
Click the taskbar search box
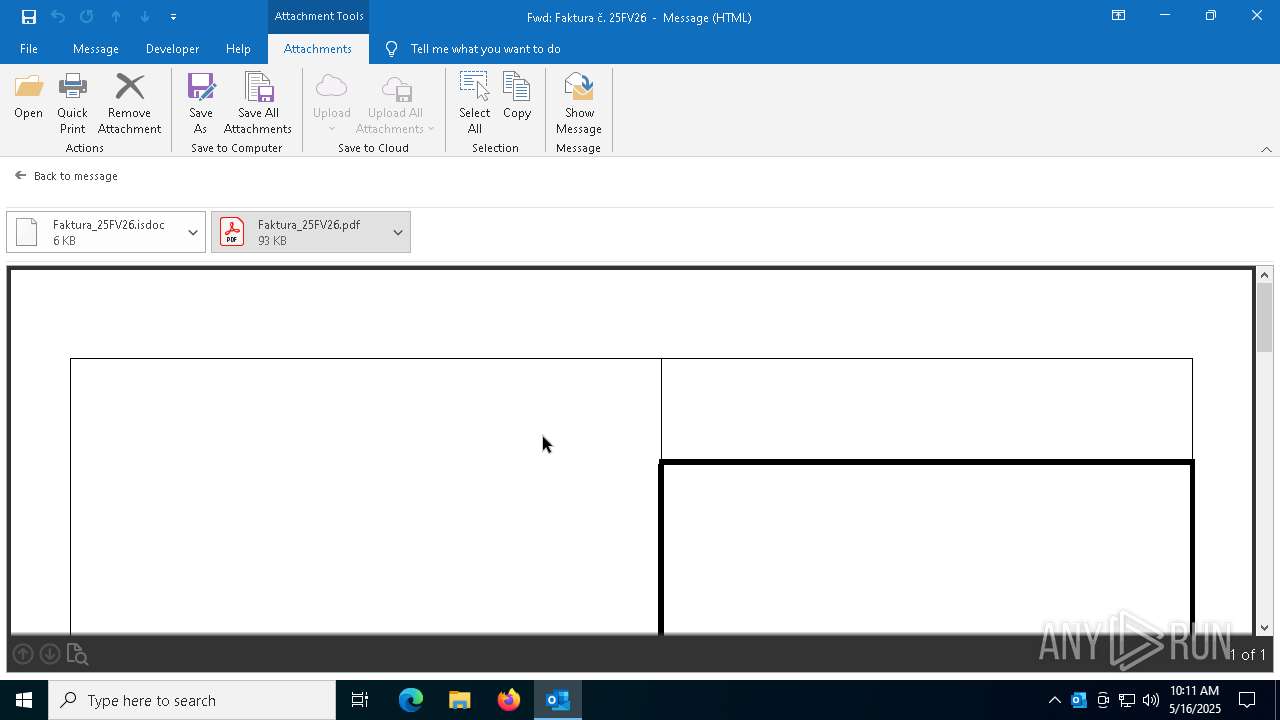192,700
